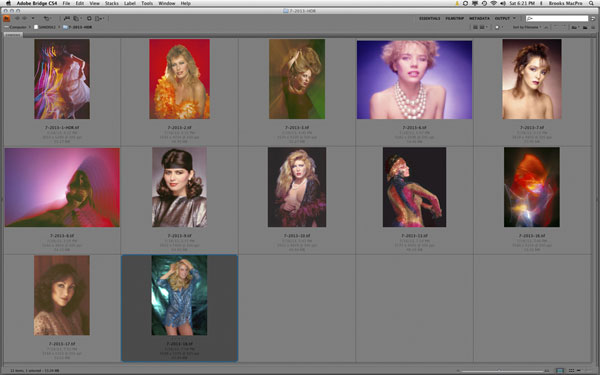The image size is (600, 375).
Task: Open the Stacks menu
Action: coord(112,3)
